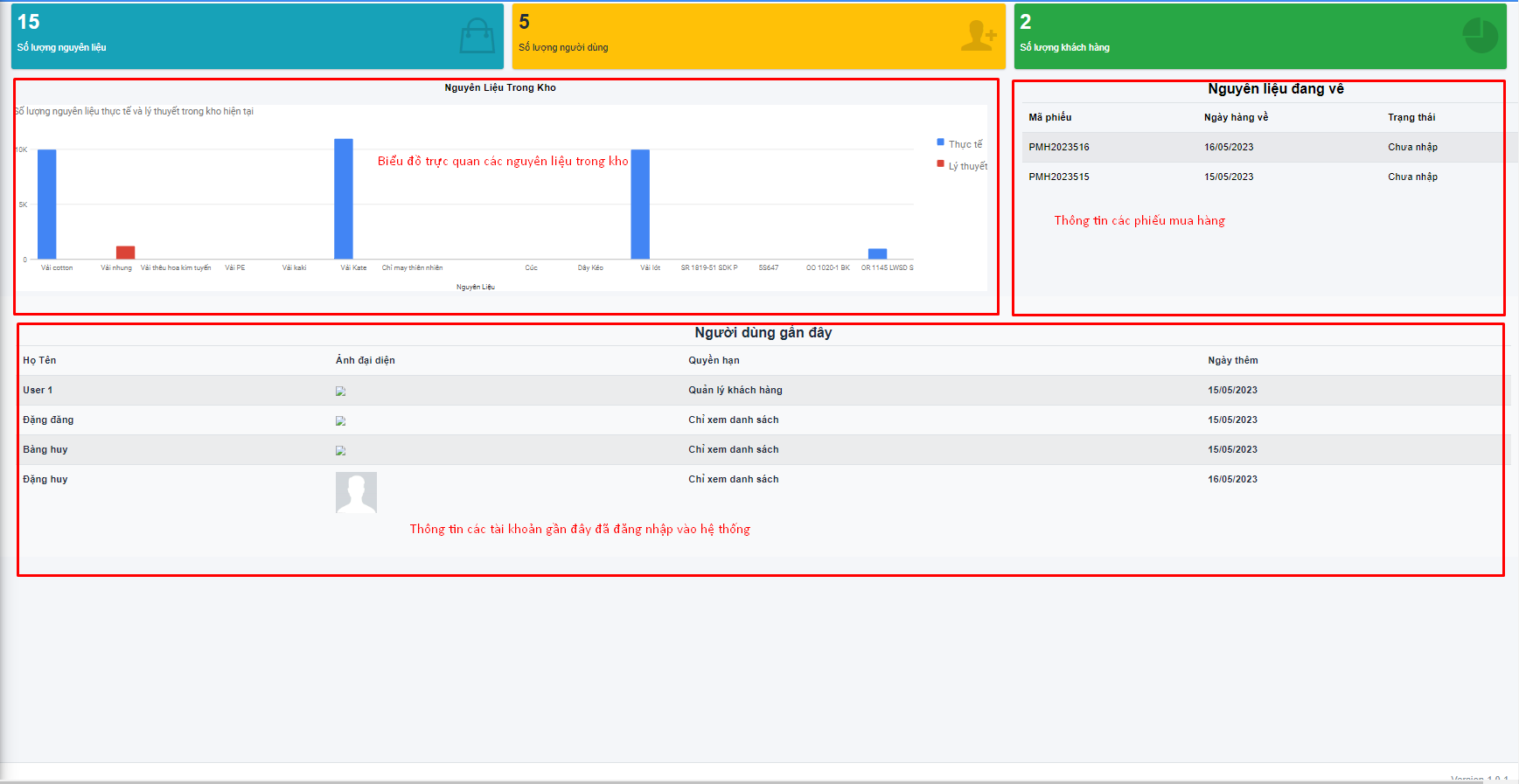
Task: Click the Nguyên liệu đang về heading
Action: 1276,88
